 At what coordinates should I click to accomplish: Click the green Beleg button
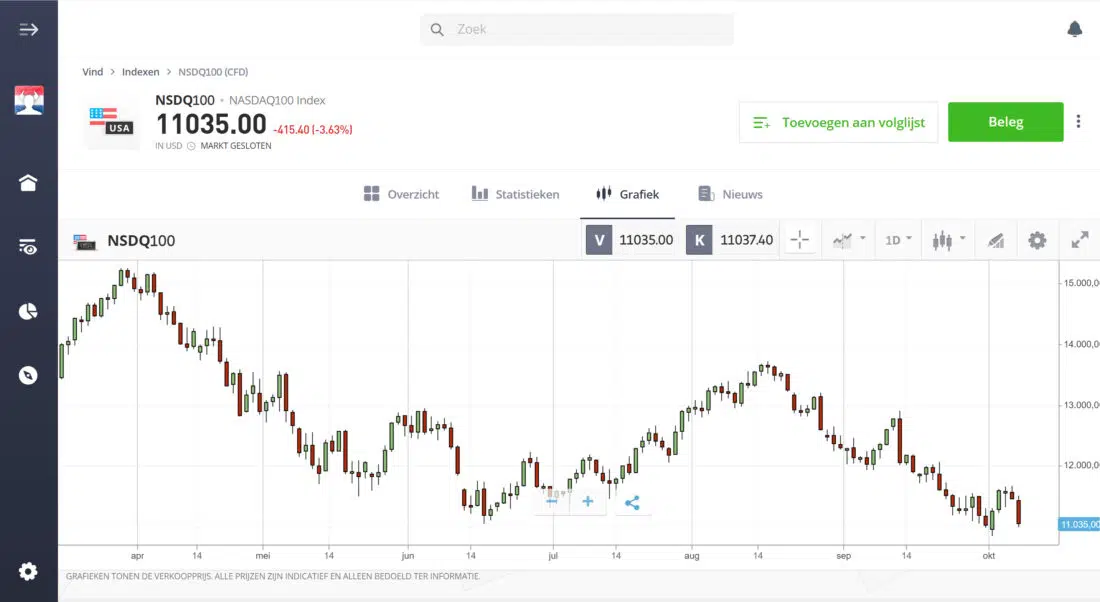pyautogui.click(x=1005, y=121)
